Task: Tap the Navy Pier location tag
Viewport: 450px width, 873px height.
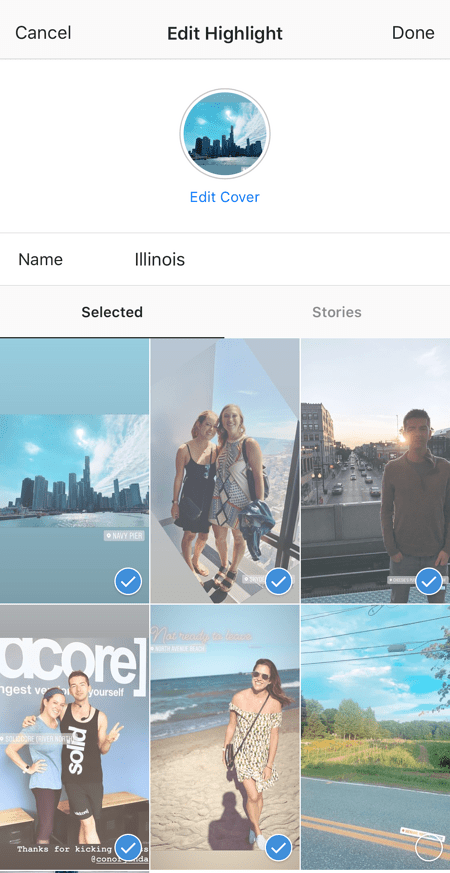Action: pyautogui.click(x=124, y=536)
